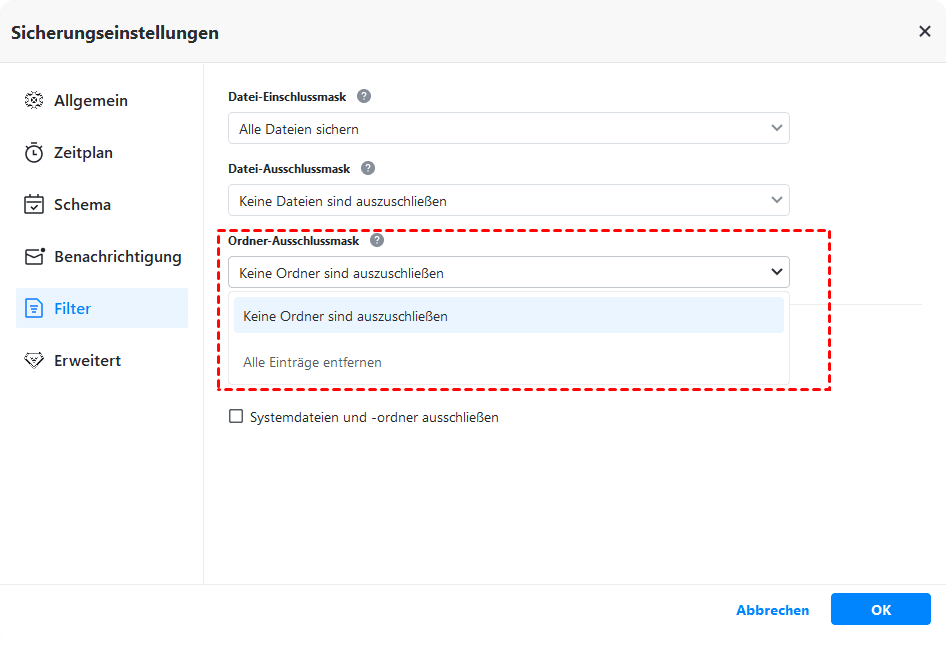Click help icon next to Ordner-Ausschlussmask
This screenshot has width=946, height=646.
click(377, 241)
